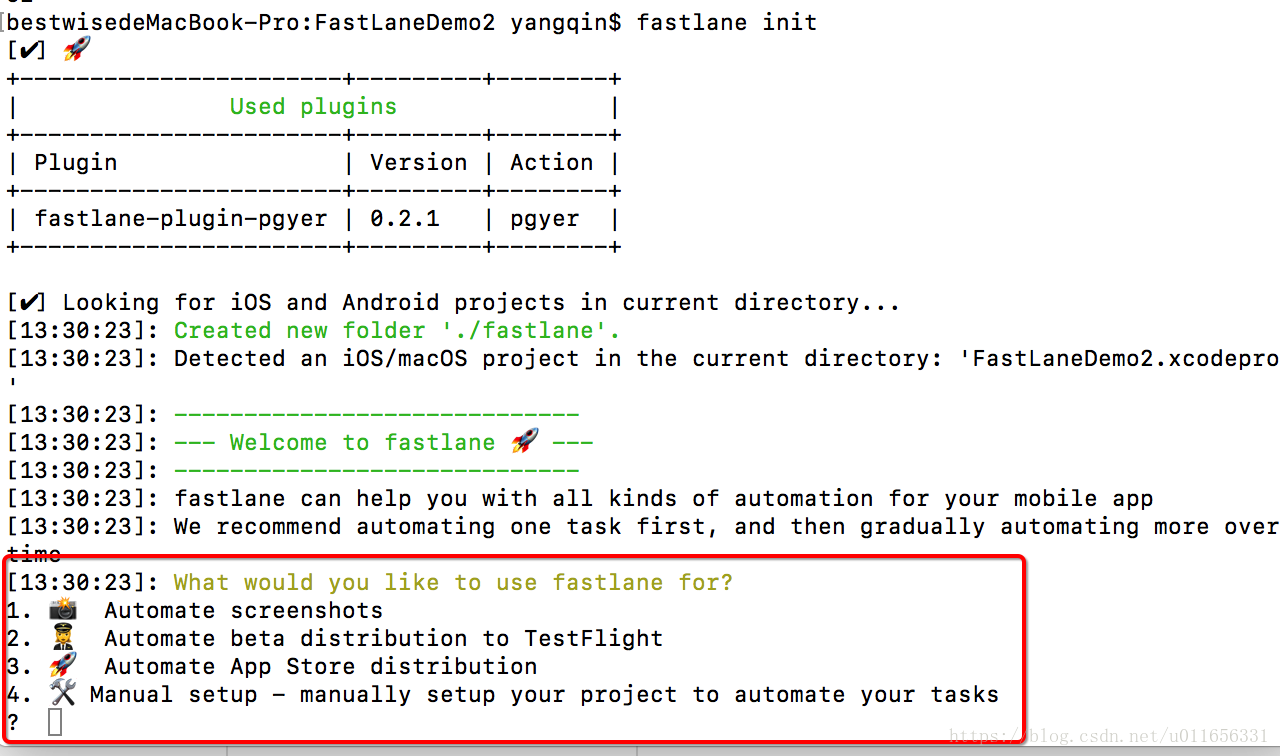Click the pilot emoji beside TestFlight option

click(63, 638)
